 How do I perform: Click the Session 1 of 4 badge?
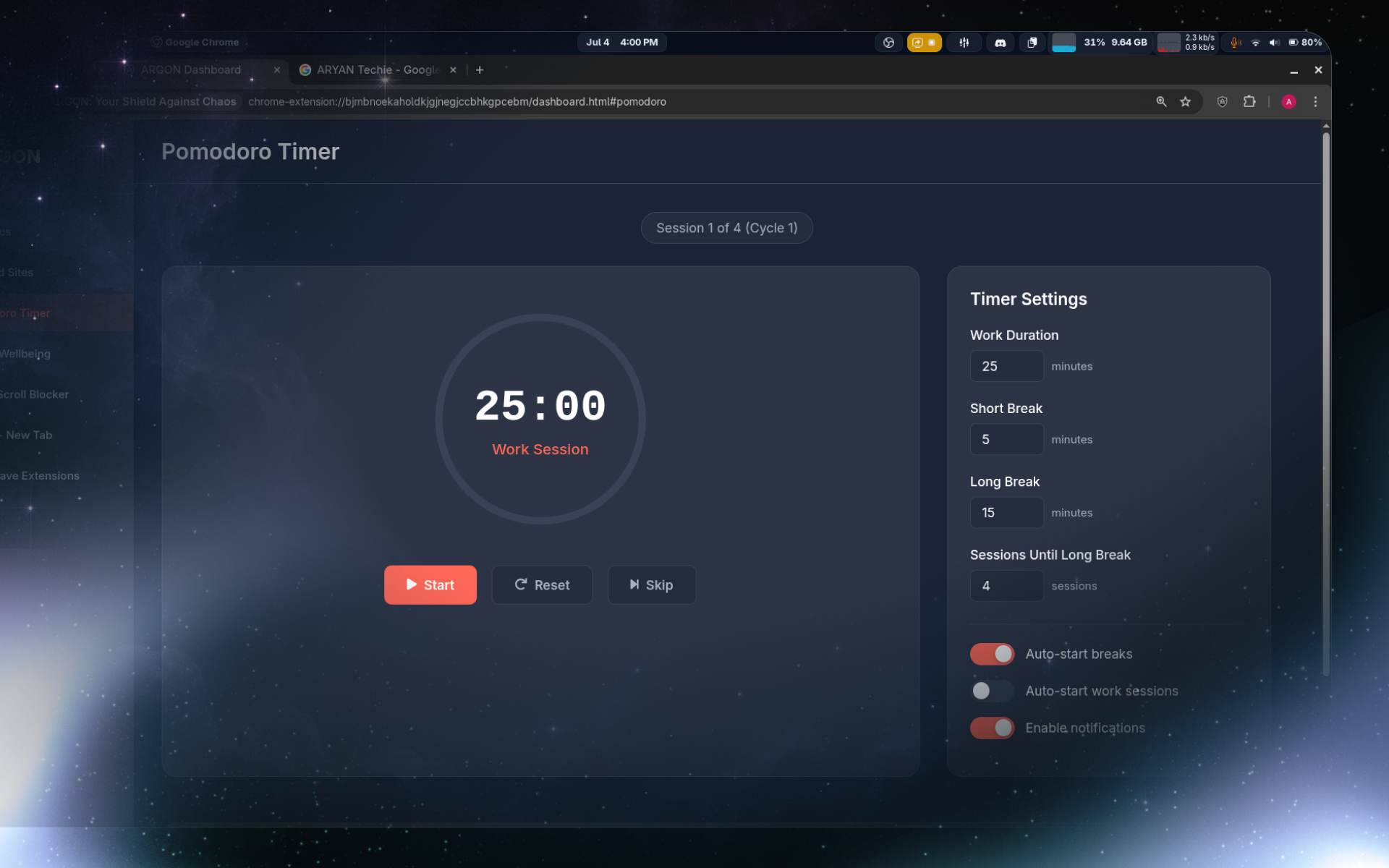726,228
